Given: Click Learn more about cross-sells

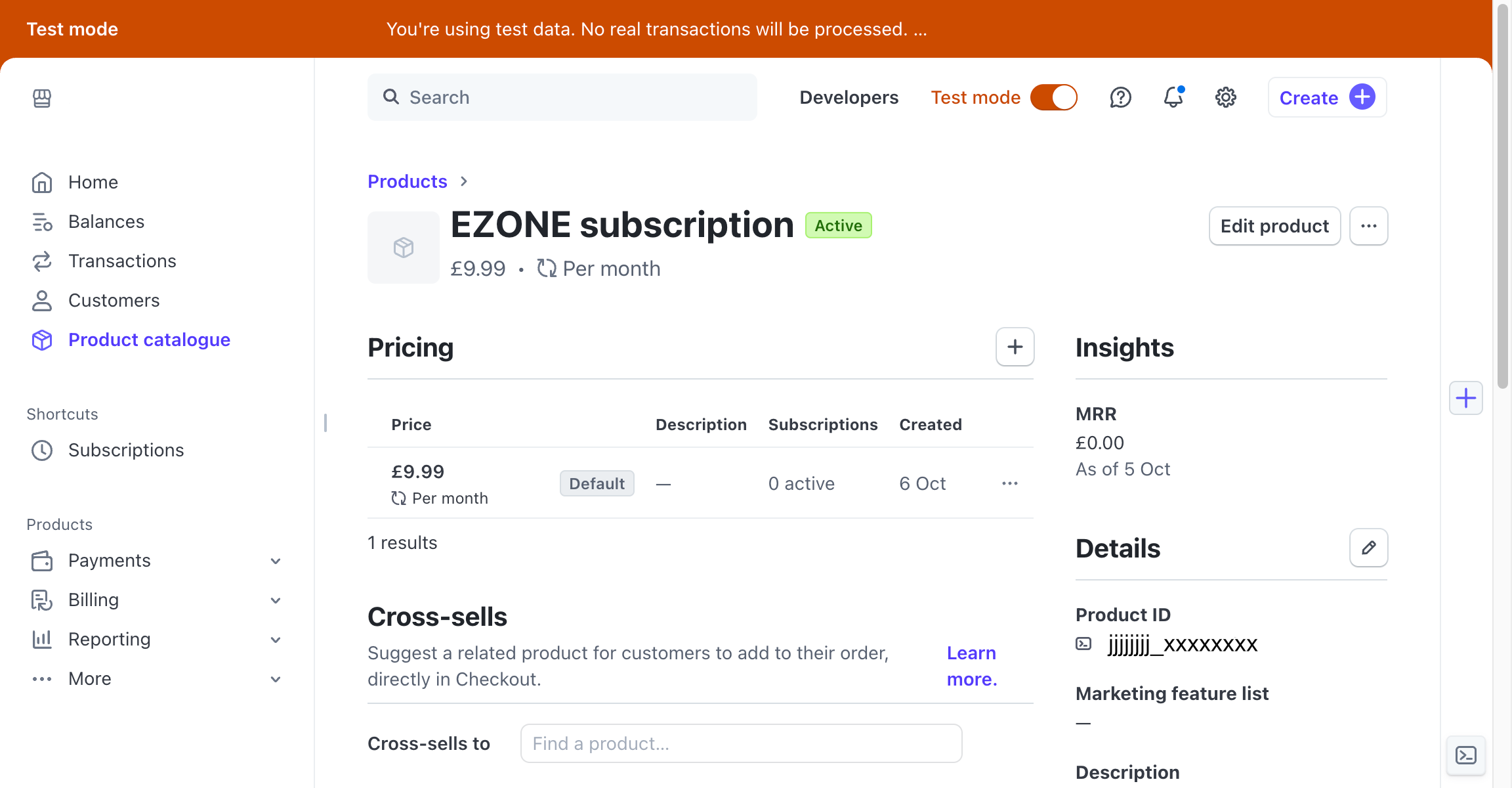Looking at the screenshot, I should click(971, 665).
